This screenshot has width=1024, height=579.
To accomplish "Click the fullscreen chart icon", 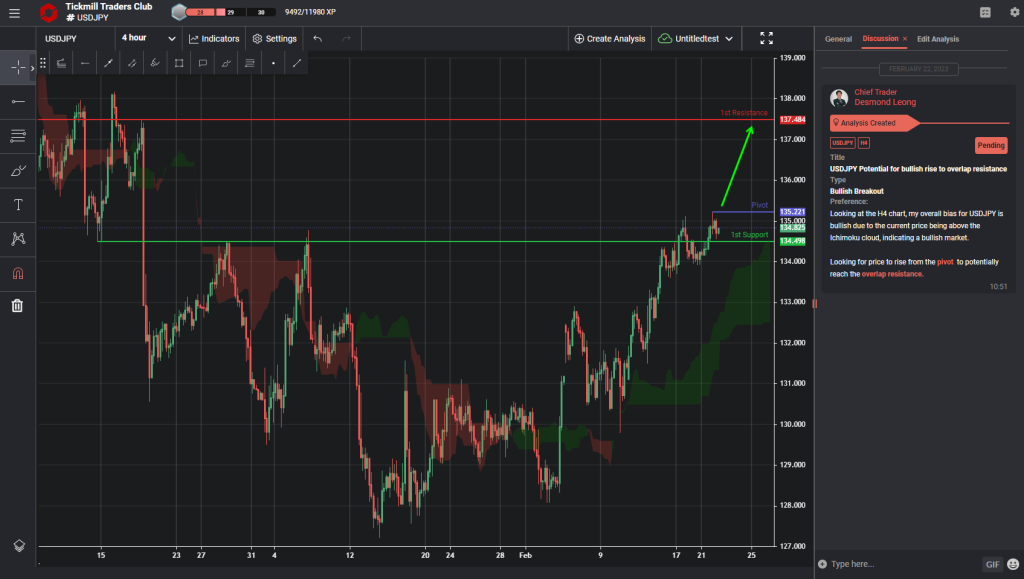I will [767, 38].
